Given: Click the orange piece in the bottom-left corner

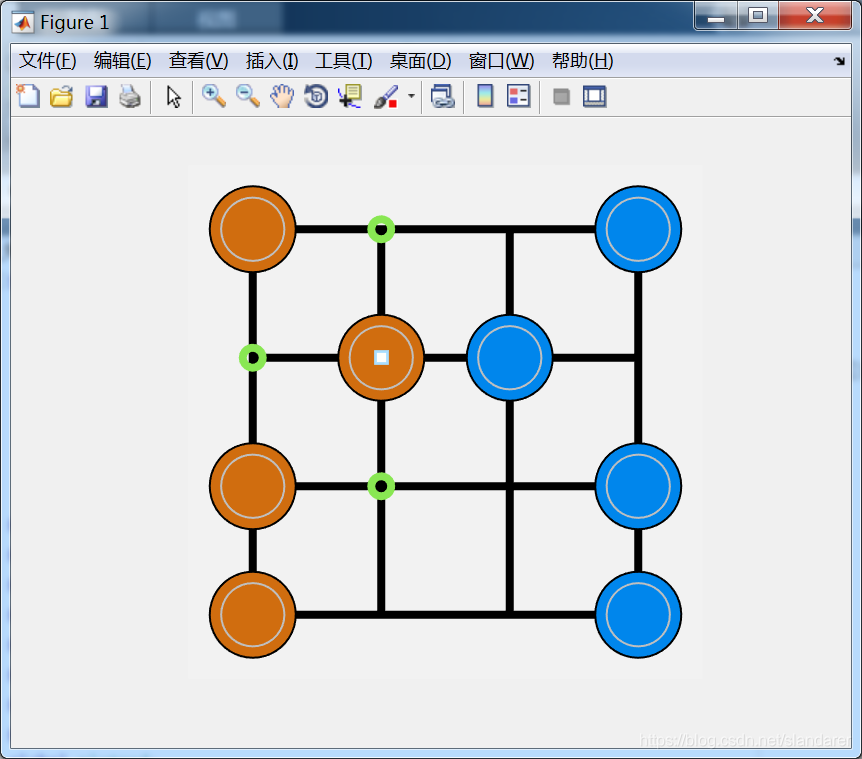Looking at the screenshot, I should pyautogui.click(x=253, y=615).
